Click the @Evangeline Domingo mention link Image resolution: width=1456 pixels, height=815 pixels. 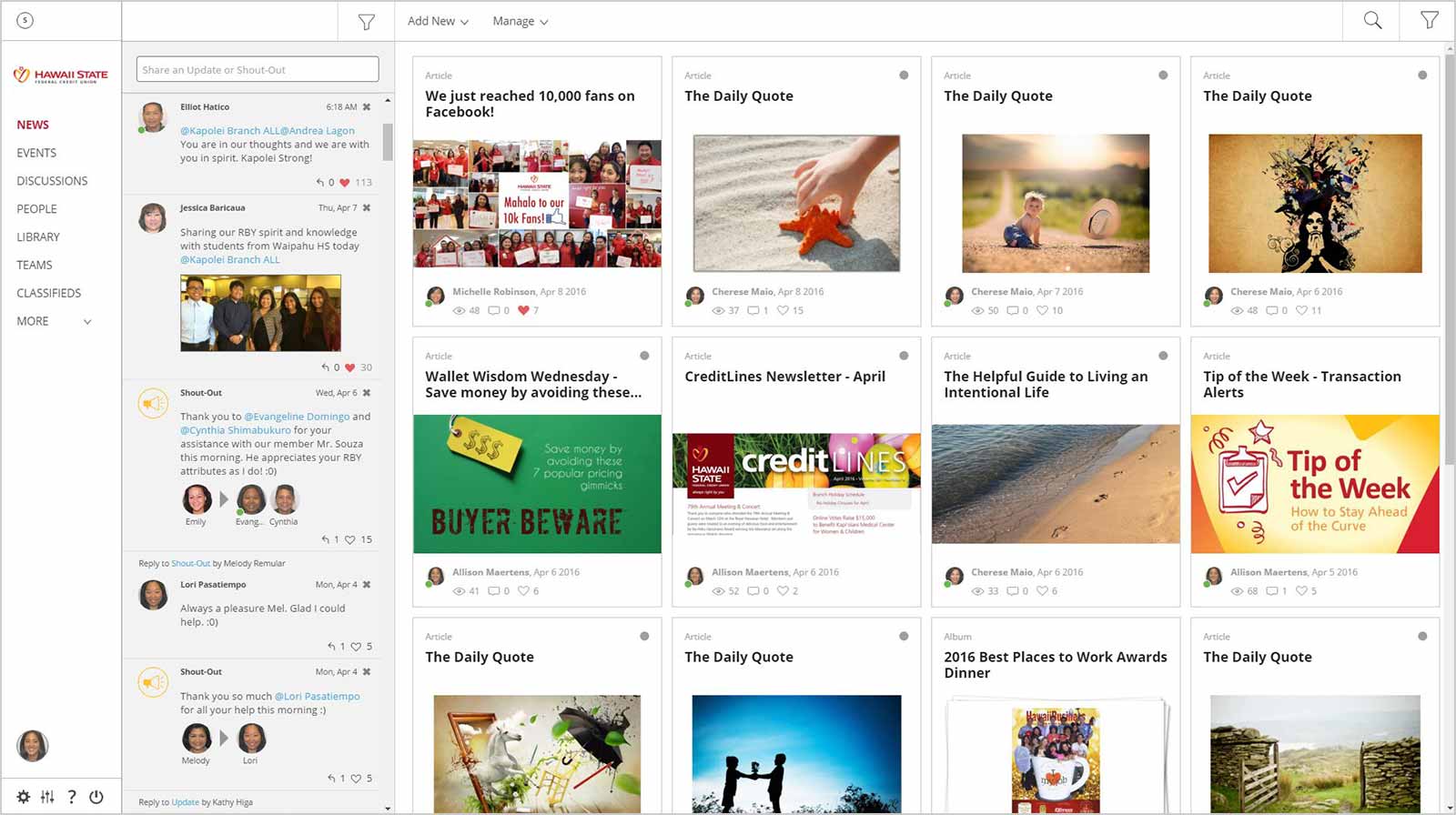297,417
